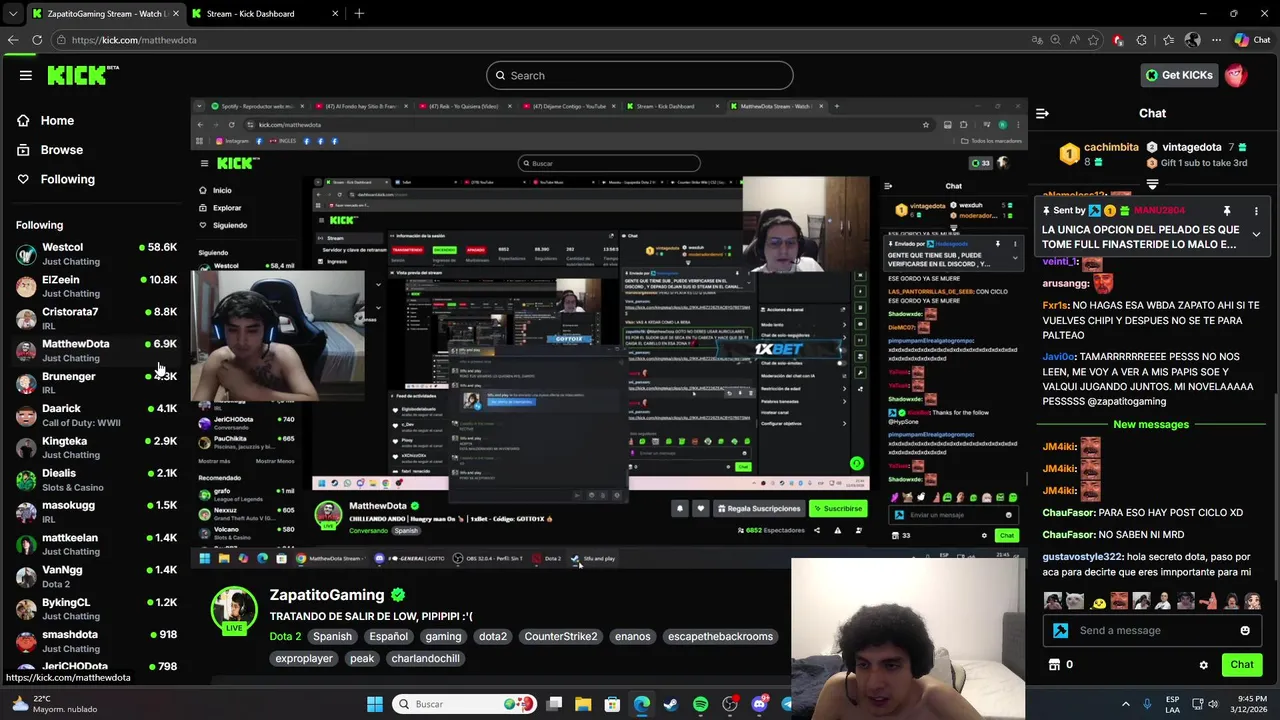Click the Spanish tag
Viewport: 1280px width, 720px height.
[332, 636]
